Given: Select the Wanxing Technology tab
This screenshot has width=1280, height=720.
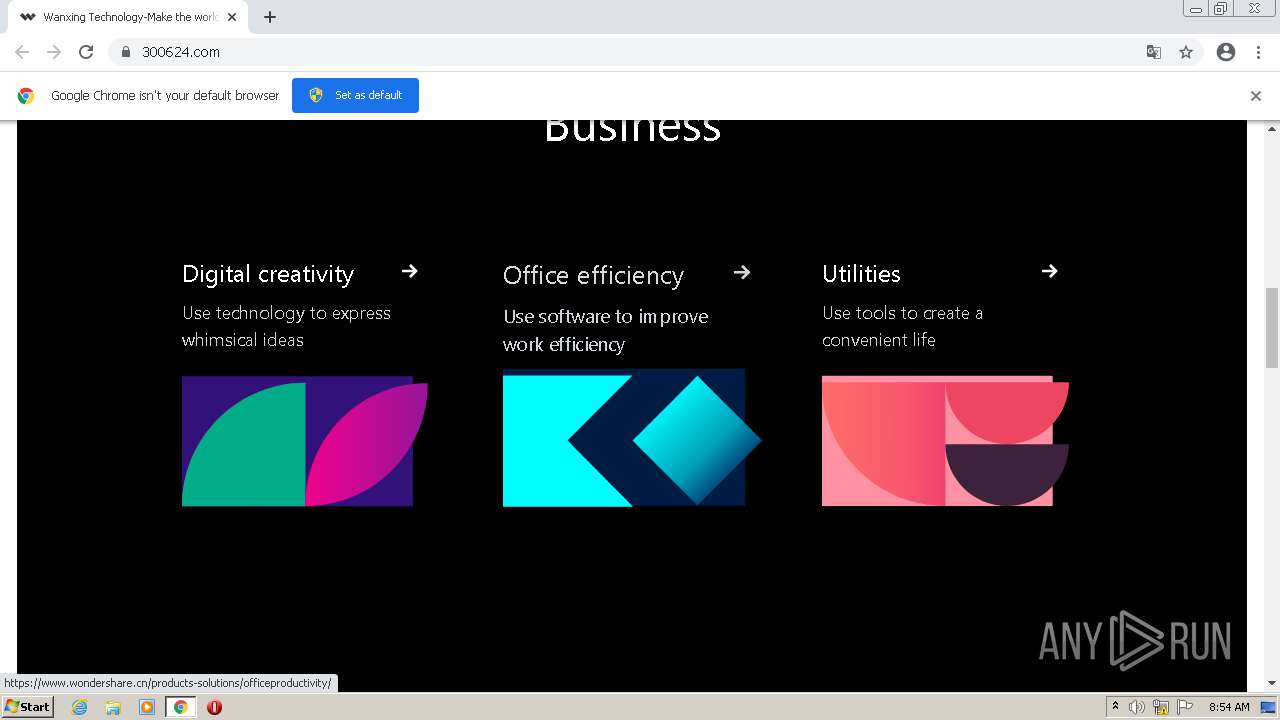Looking at the screenshot, I should [127, 17].
